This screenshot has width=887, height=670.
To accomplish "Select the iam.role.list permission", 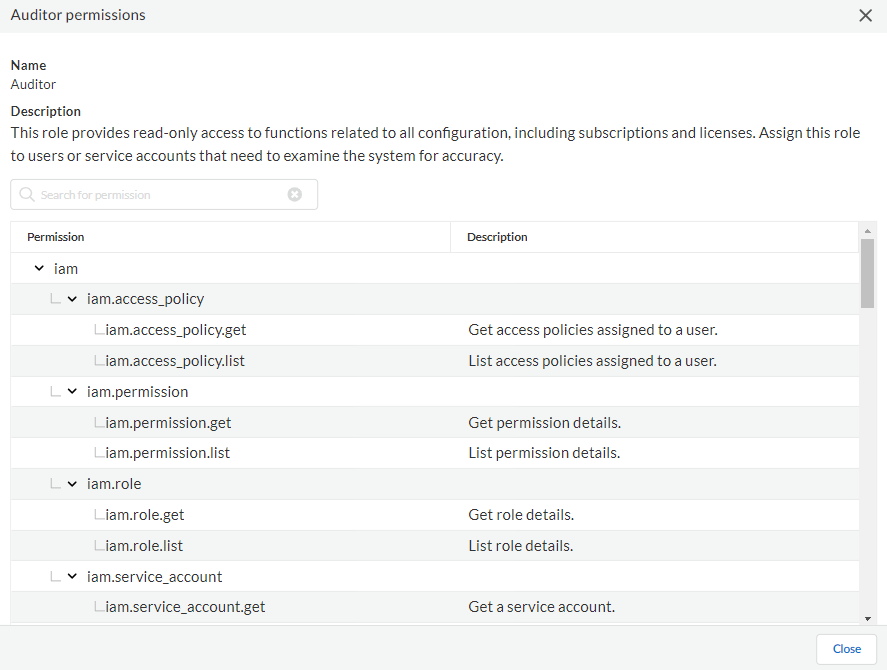I will [144, 546].
